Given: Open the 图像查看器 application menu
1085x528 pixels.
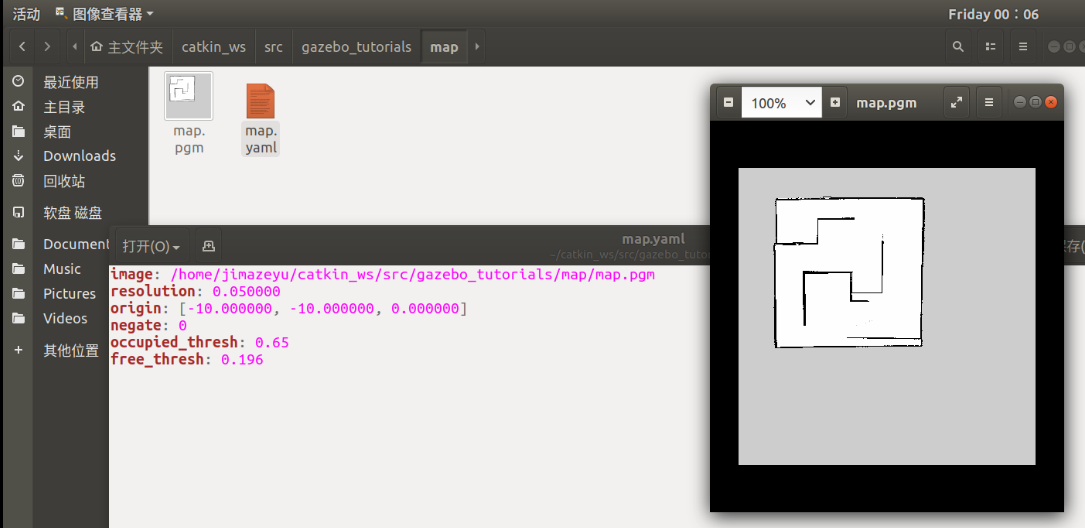Looking at the screenshot, I should [104, 14].
